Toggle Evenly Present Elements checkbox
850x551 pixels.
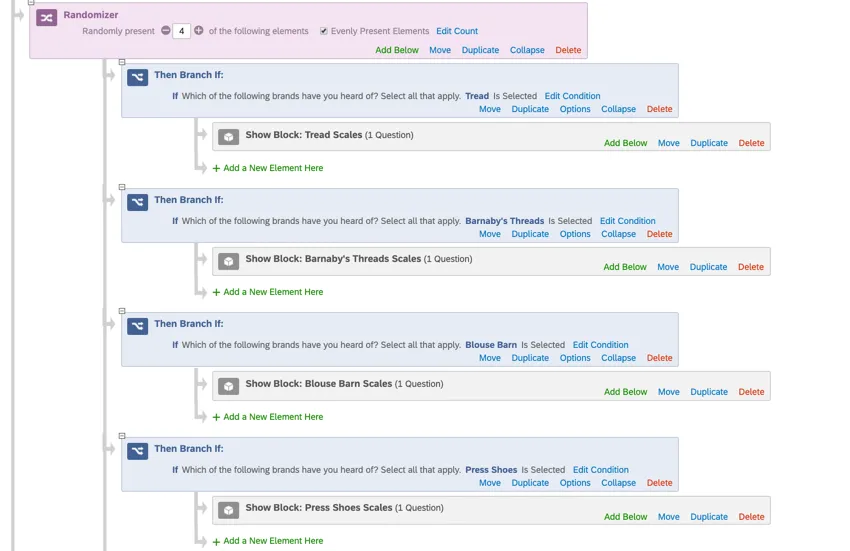pos(324,31)
